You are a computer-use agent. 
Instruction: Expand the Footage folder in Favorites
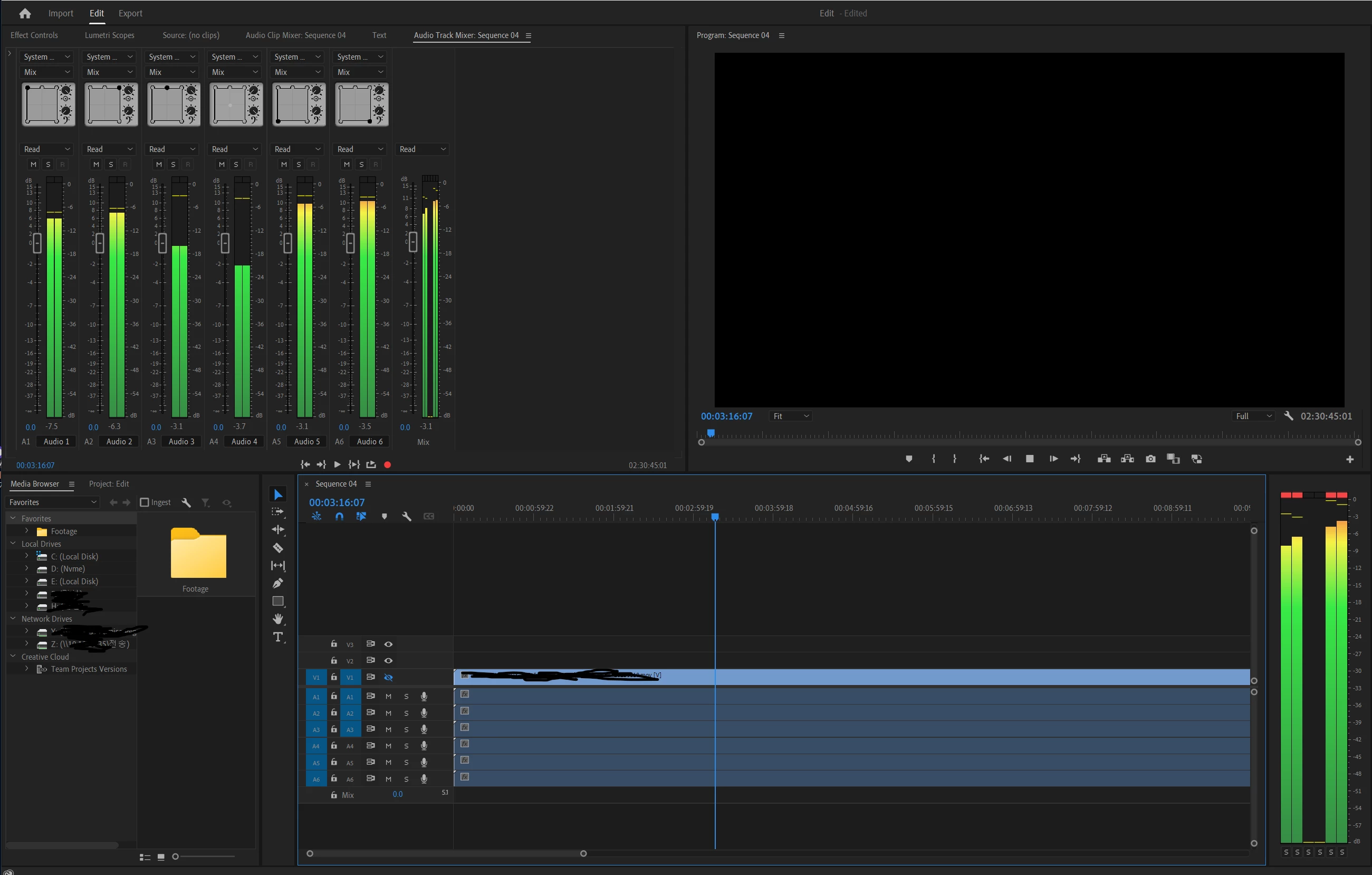point(26,531)
